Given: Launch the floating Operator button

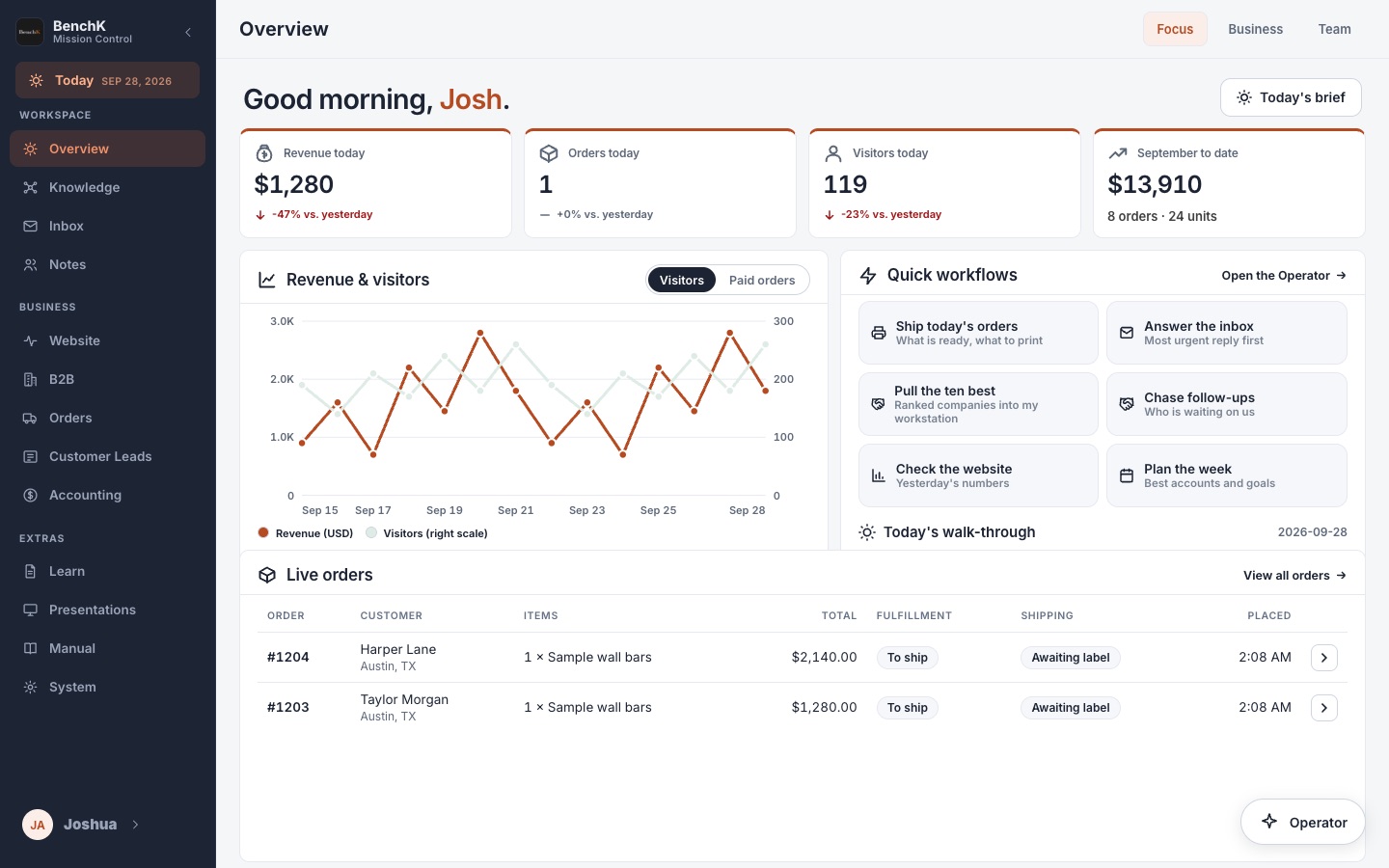Looking at the screenshot, I should click(1302, 822).
